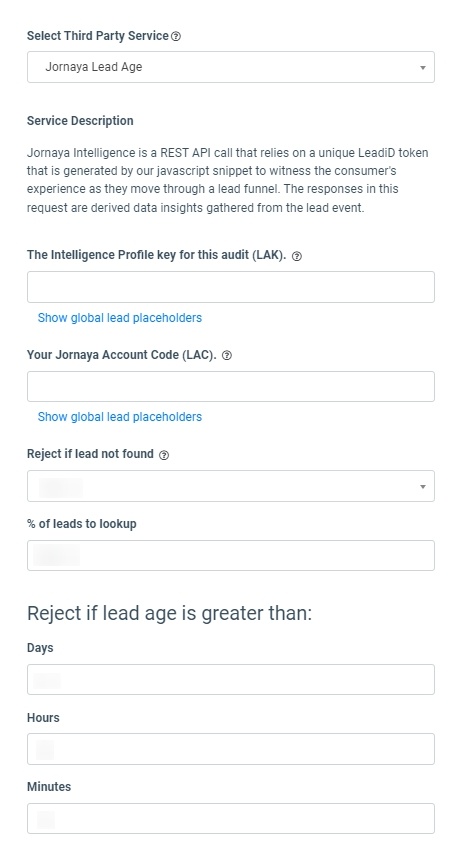Click the caret of the Reject if lead not found select
The width and height of the screenshot is (462, 865).
tap(423, 487)
